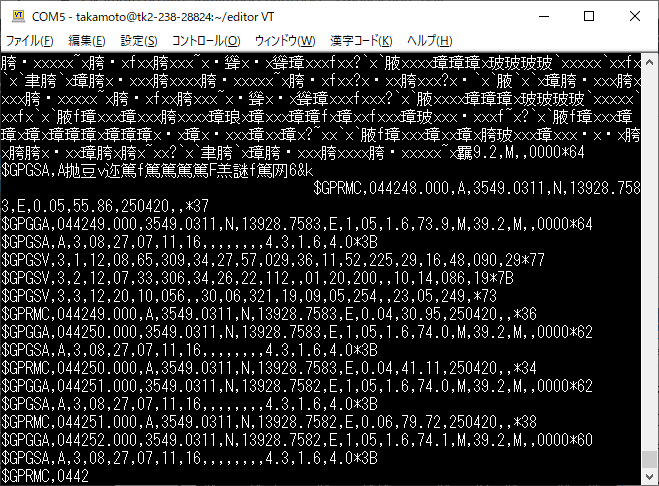The image size is (659, 486).
Task: Open the ヘルプ(H) menu
Action: tap(430, 41)
